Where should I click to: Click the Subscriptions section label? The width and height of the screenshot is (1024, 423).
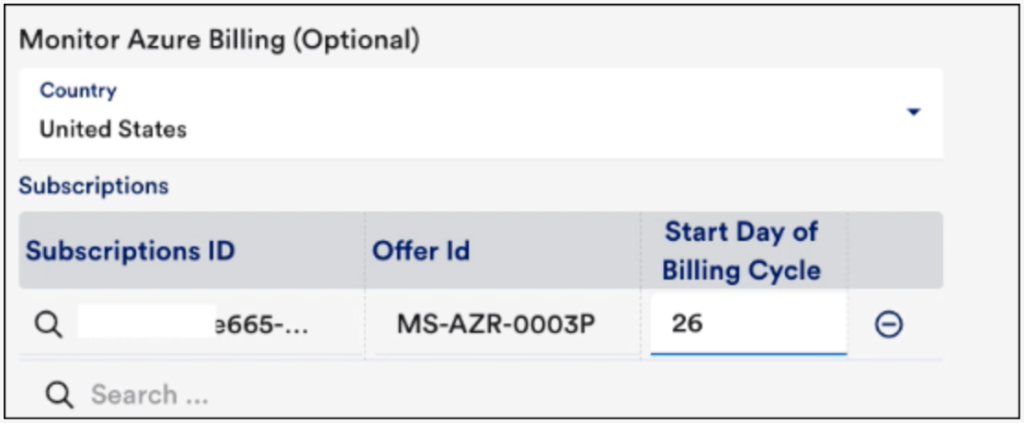pyautogui.click(x=94, y=186)
